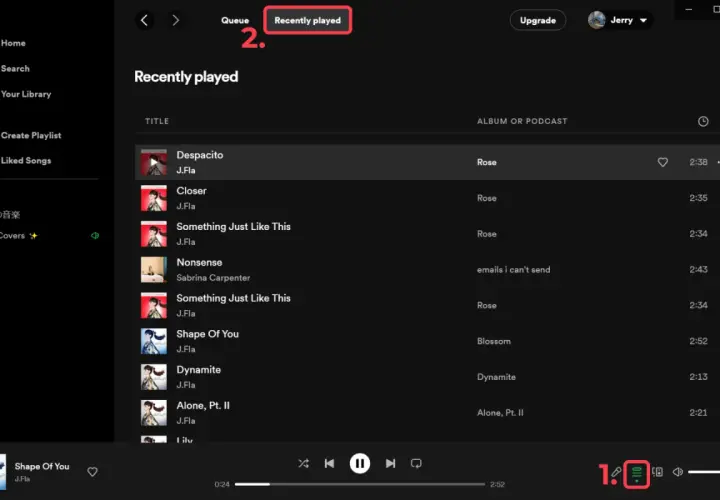This screenshot has width=720, height=500.
Task: Select the Nonsense track
Action: [199, 263]
